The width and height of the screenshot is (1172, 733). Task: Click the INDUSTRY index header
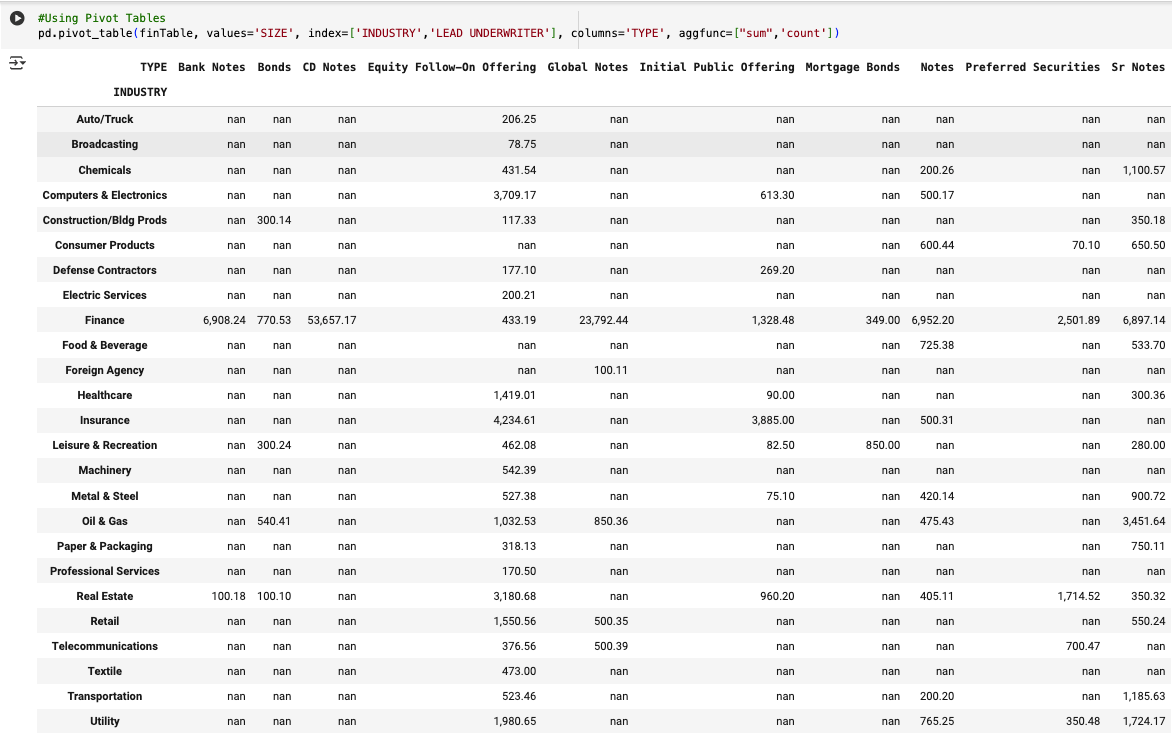pos(140,92)
